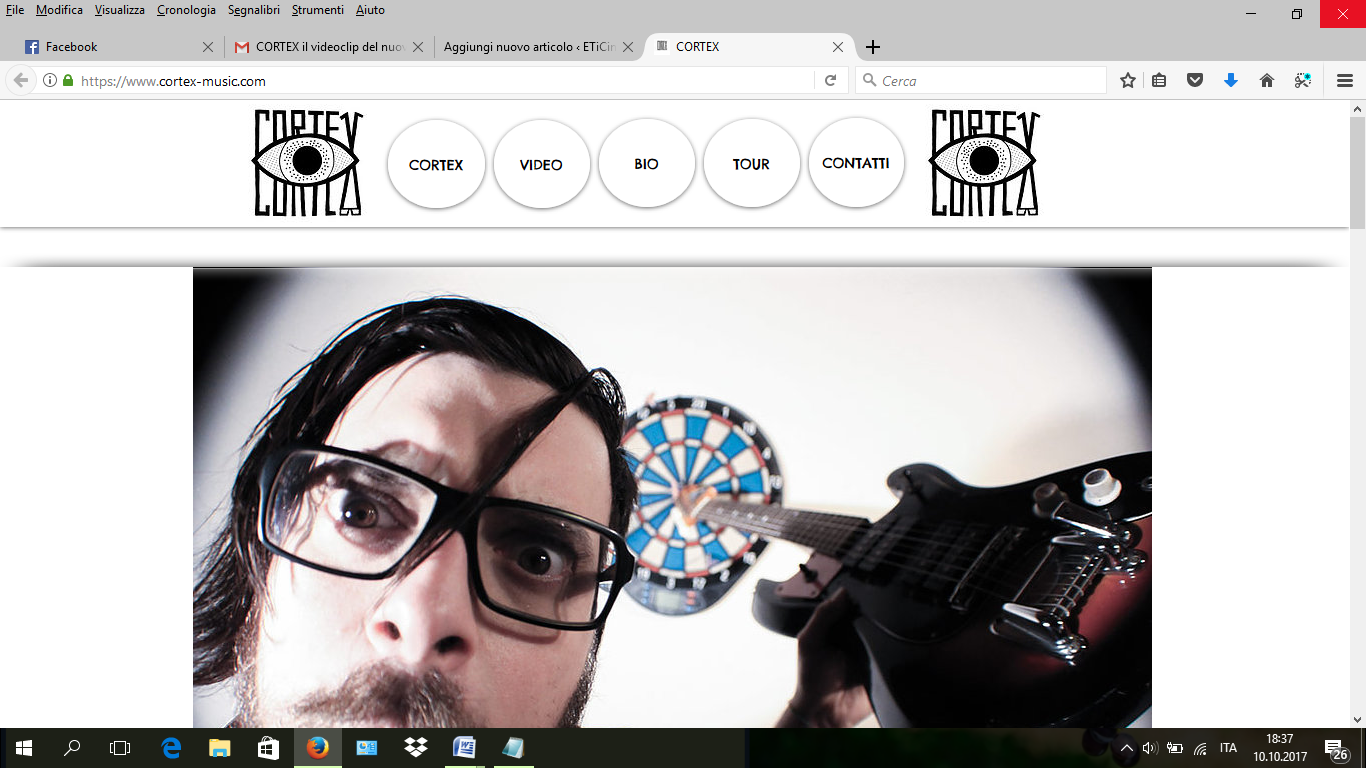Screen dimensions: 1366x768
Task: Click the URL address bar
Action: [x=445, y=81]
